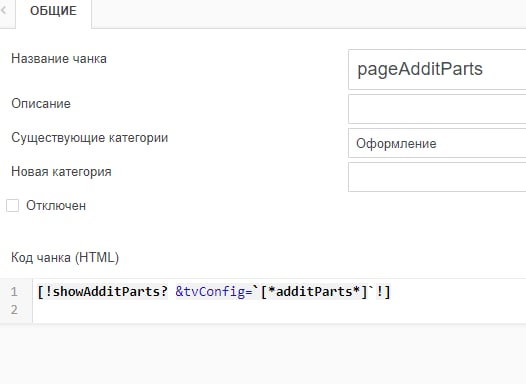This screenshot has height=384, width=526.
Task: Select line number 2 in editor gutter
Action: (x=14, y=310)
